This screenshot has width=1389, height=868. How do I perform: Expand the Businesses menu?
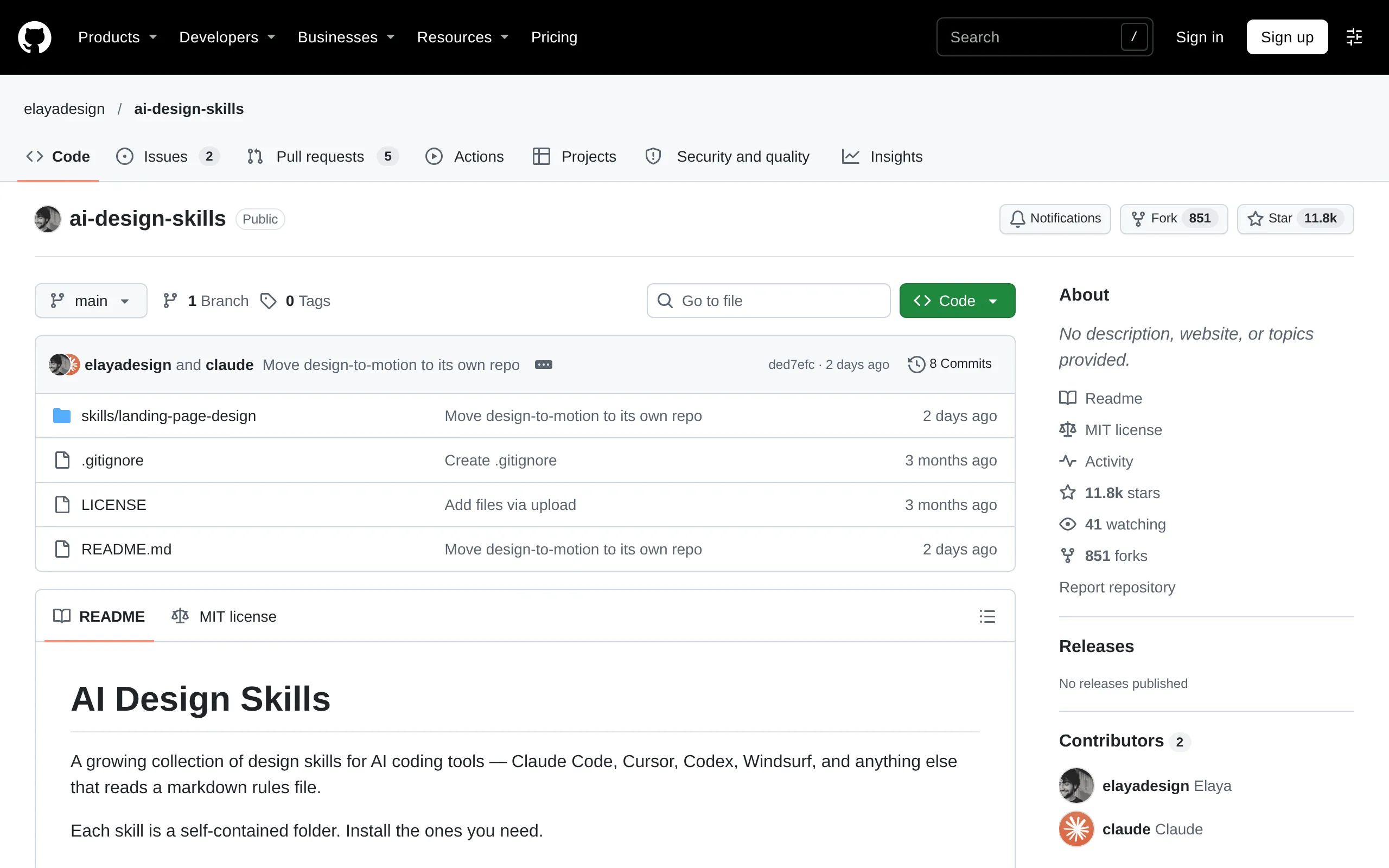pyautogui.click(x=346, y=37)
